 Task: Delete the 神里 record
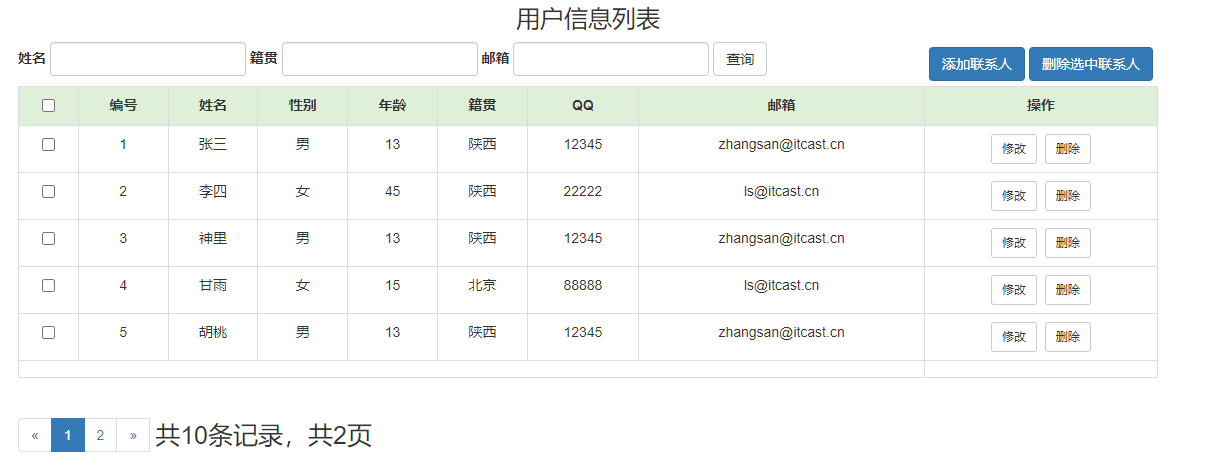coord(1068,243)
